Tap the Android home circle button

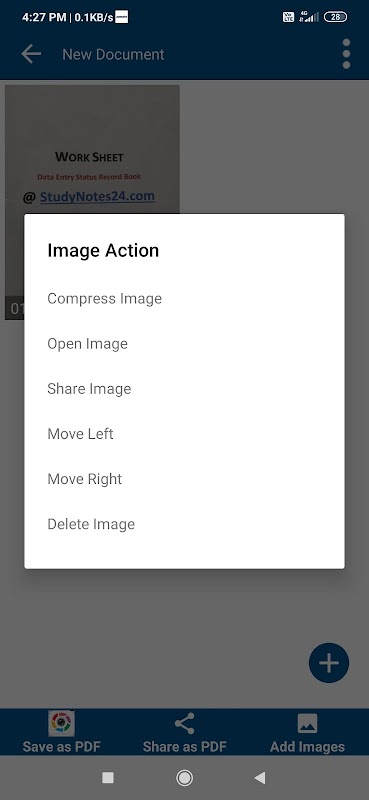[184, 778]
